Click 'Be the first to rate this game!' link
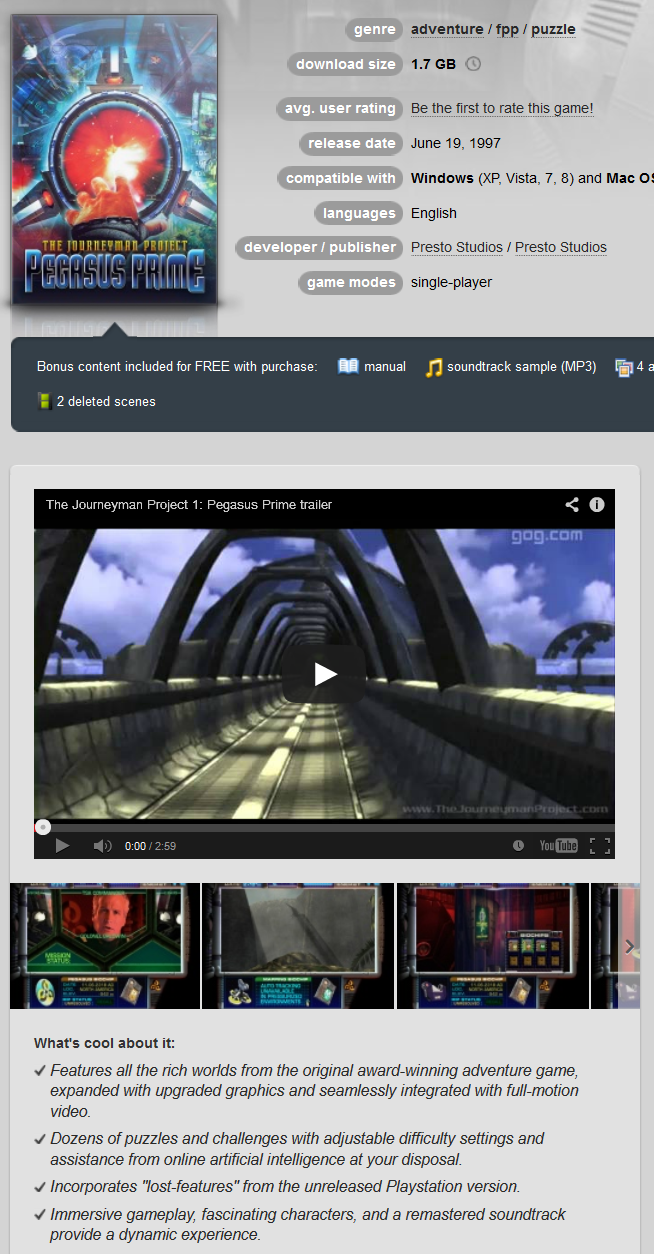Screen dimensions: 654x1254 point(502,108)
